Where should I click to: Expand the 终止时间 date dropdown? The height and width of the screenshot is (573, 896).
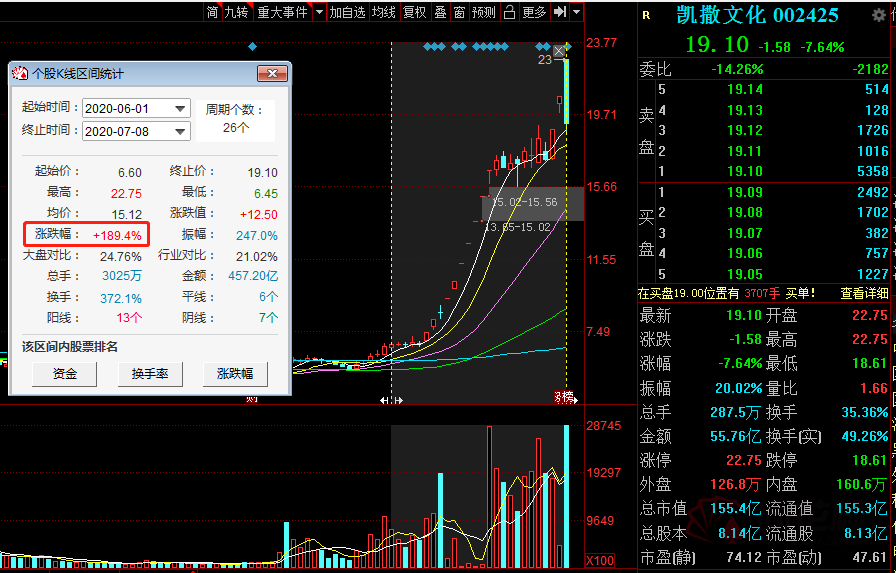[x=181, y=132]
